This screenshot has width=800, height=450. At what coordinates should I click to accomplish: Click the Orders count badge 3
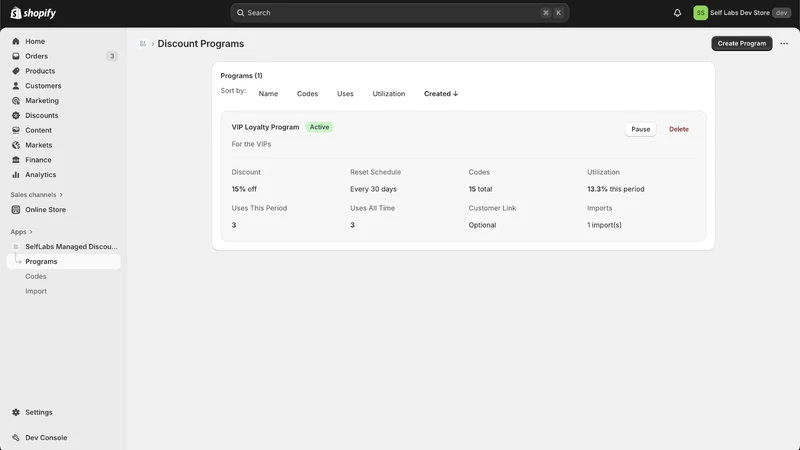click(112, 56)
